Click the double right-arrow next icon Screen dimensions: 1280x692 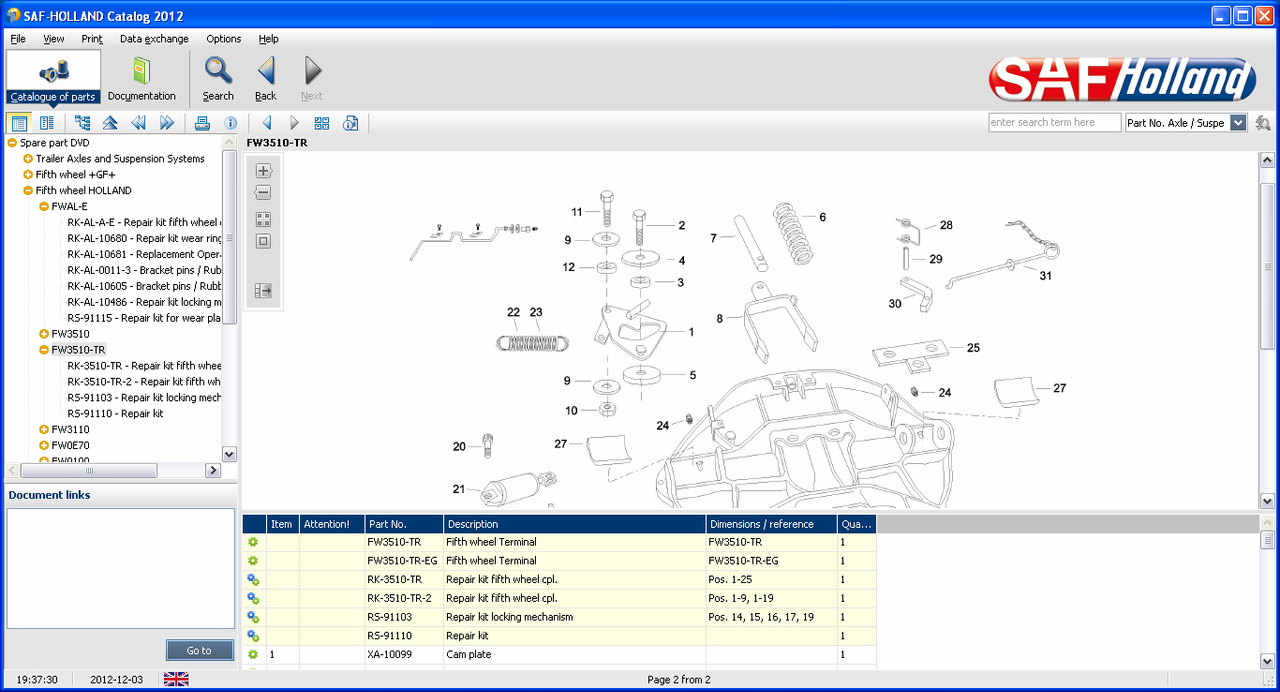[166, 123]
